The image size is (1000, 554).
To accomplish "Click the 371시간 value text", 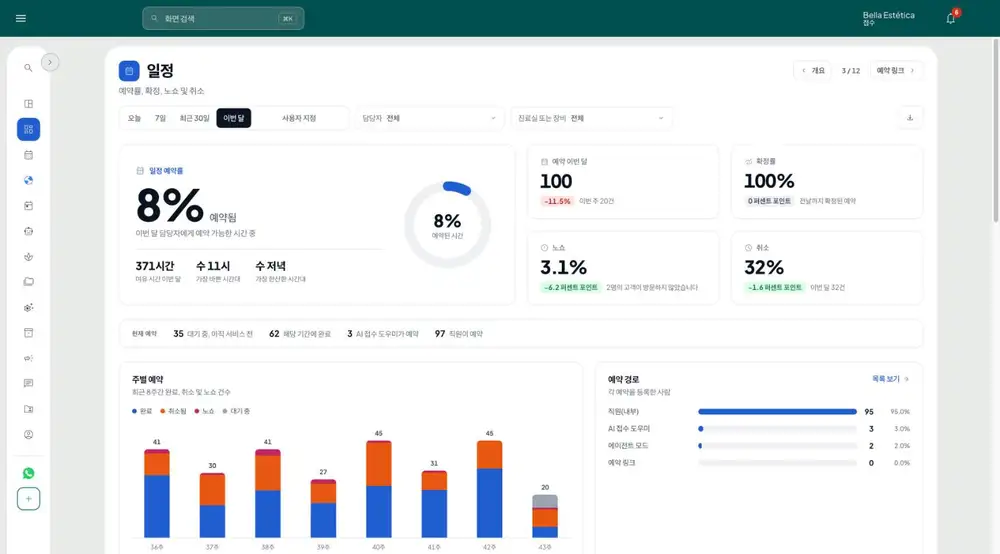I will coord(154,266).
